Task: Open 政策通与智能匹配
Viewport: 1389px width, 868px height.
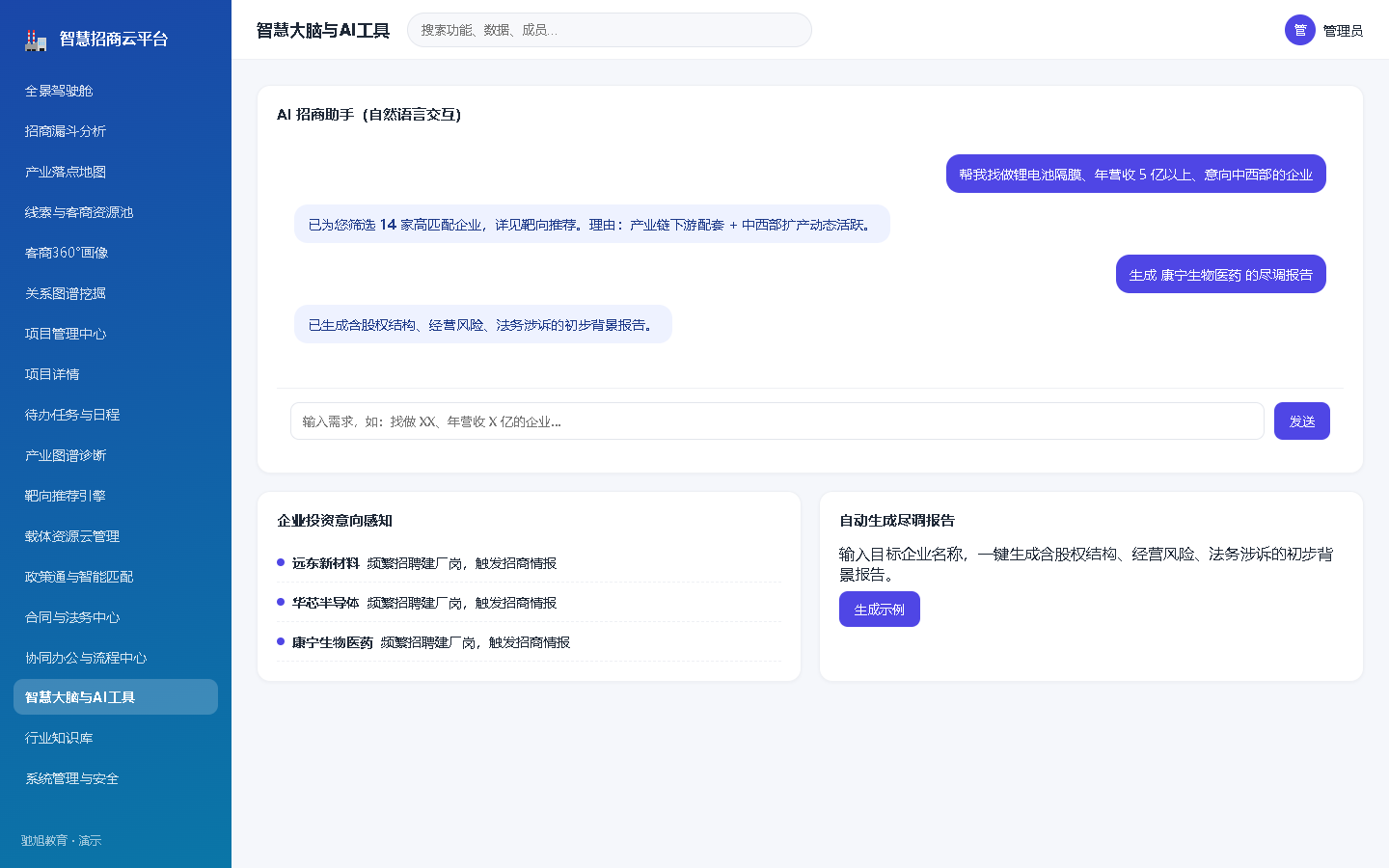Action: (x=116, y=577)
